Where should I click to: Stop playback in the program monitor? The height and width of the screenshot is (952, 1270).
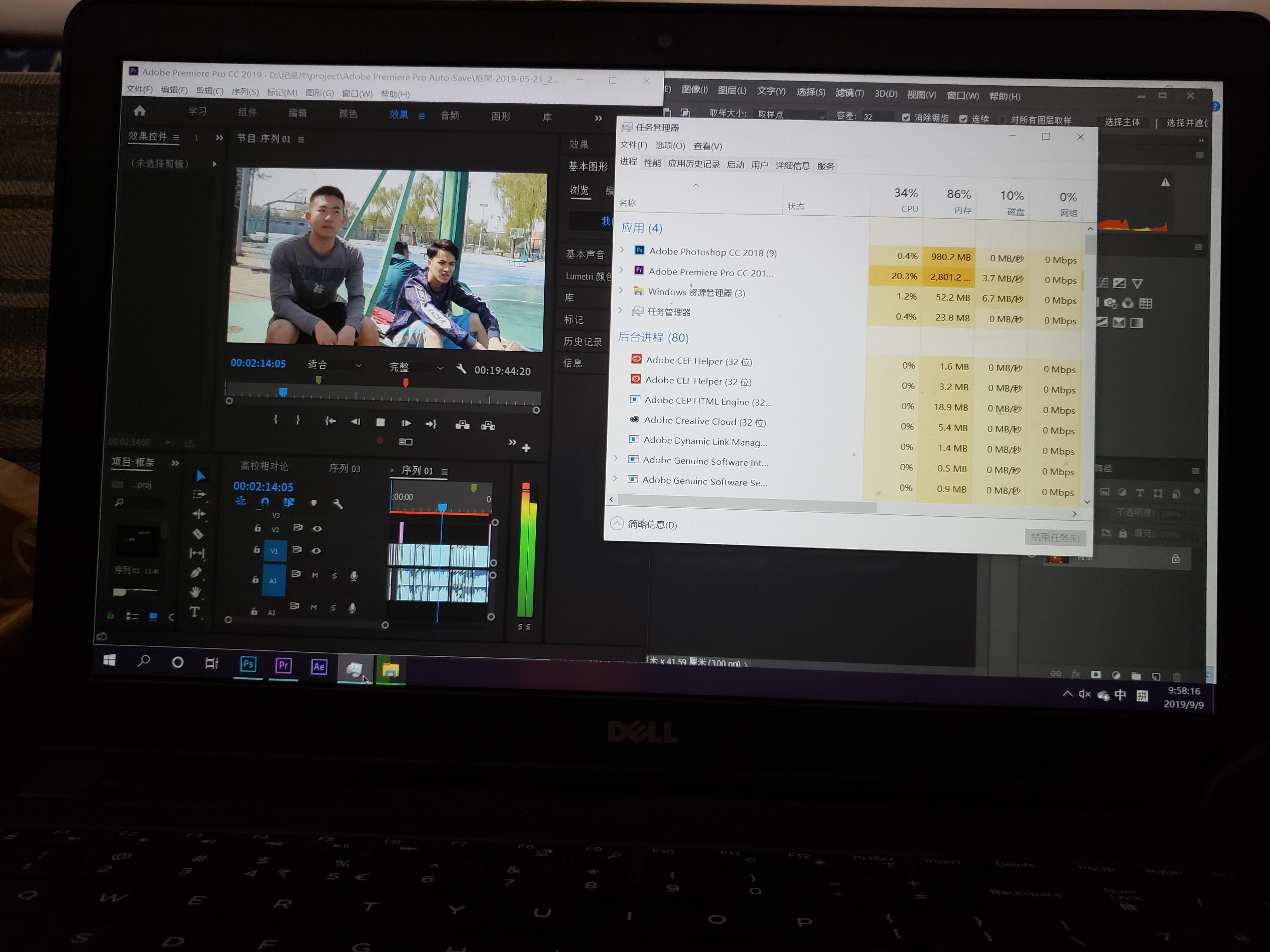pyautogui.click(x=380, y=422)
